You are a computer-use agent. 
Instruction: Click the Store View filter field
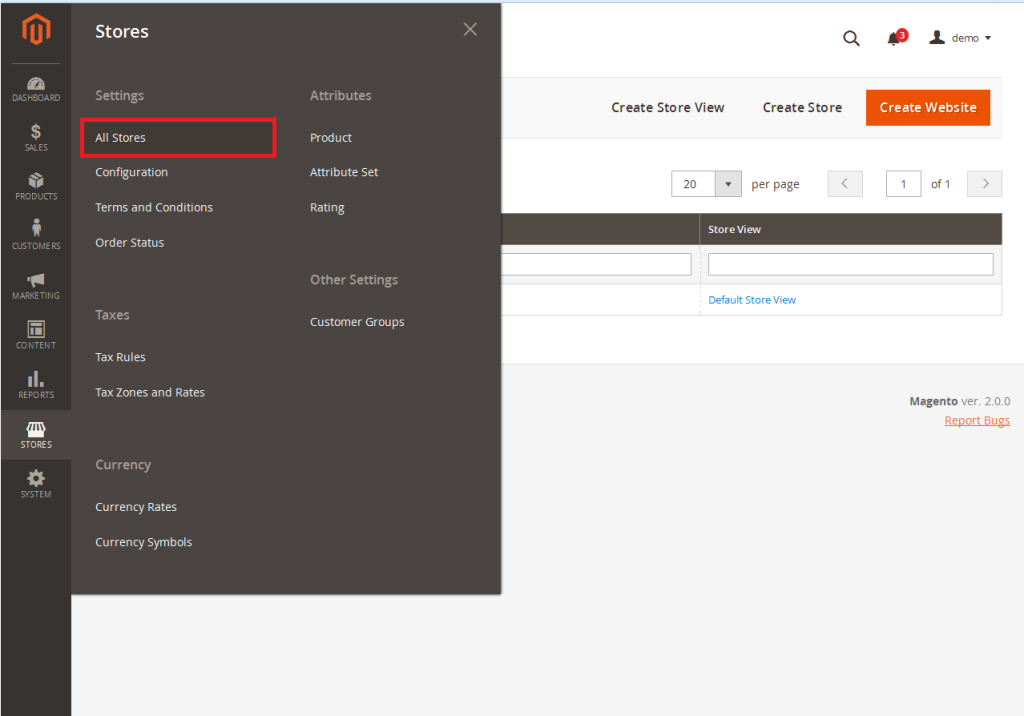[850, 264]
